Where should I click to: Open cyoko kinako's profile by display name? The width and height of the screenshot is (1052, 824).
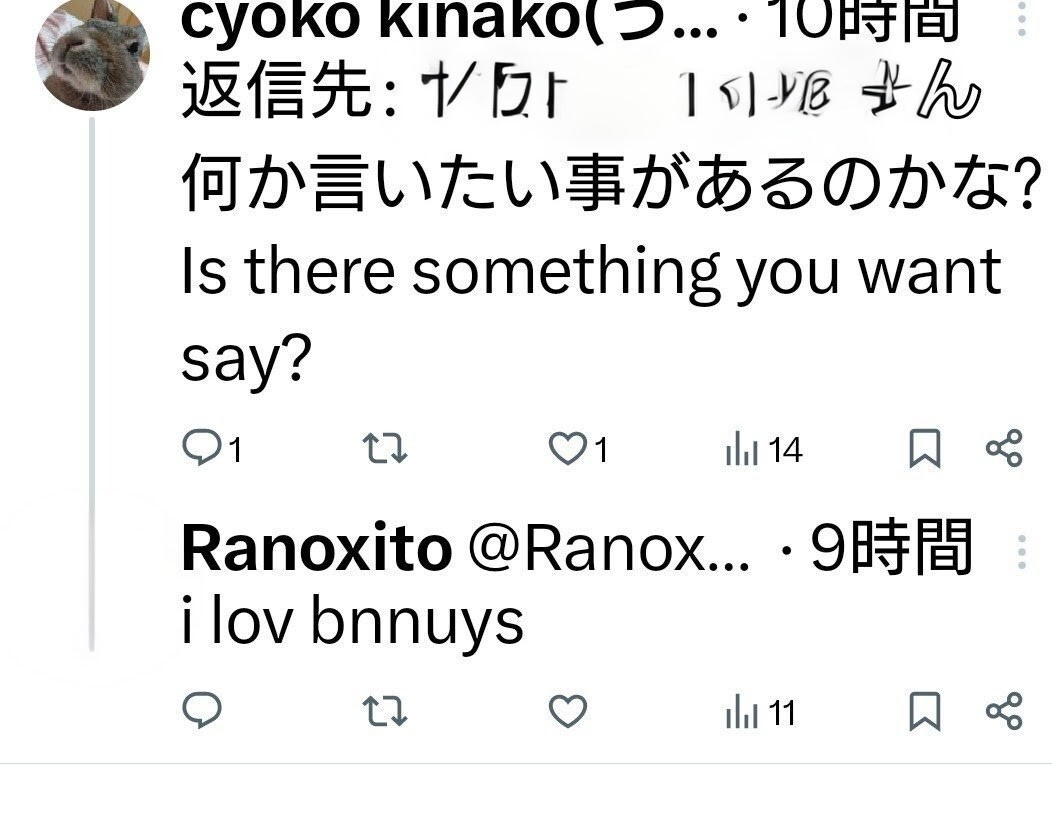click(x=448, y=22)
